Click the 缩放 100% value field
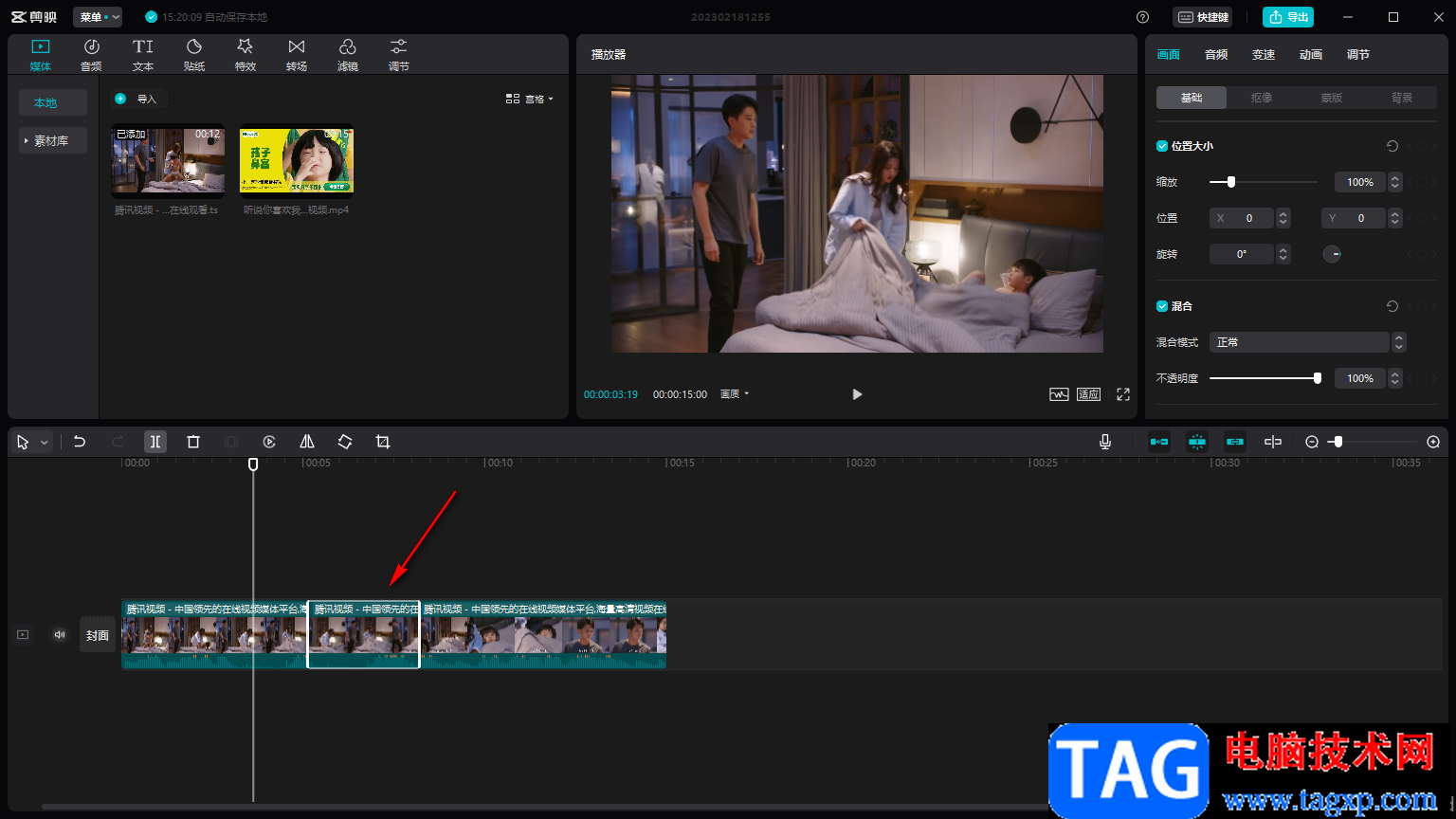1456x819 pixels. pos(1360,182)
